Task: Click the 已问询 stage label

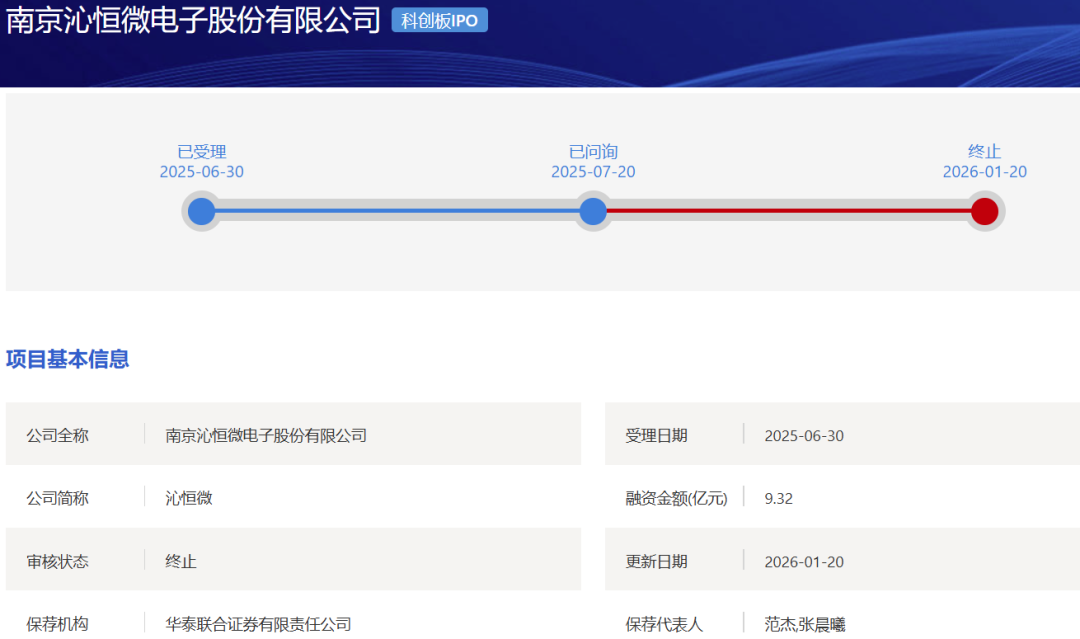Action: pos(593,151)
